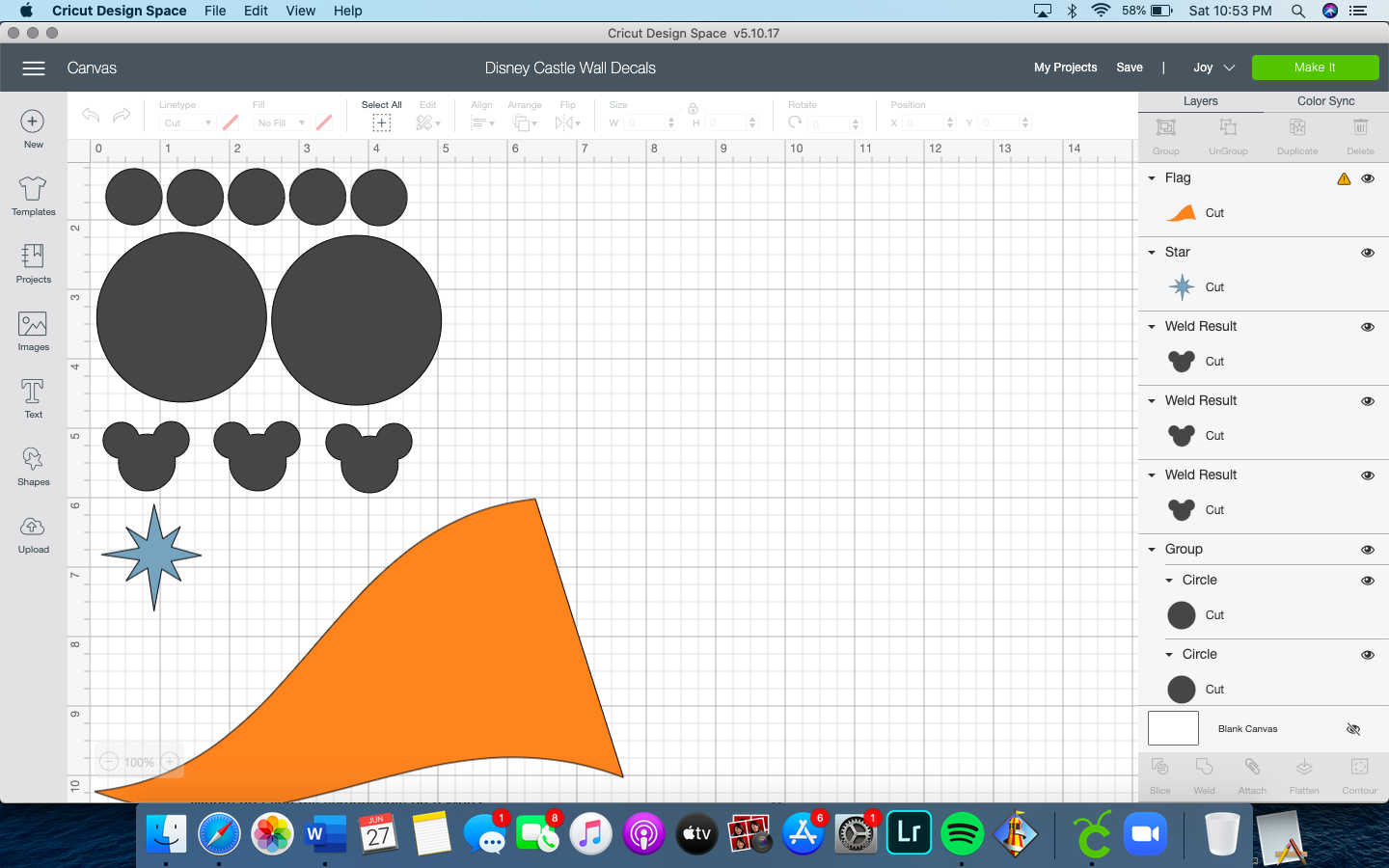
Task: Show the Blank Canvas layer
Action: [1353, 729]
